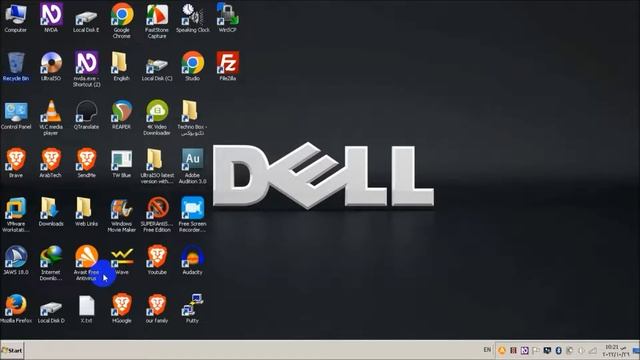The image size is (640, 360).
Task: Click the network signal tray icon
Action: click(x=592, y=351)
